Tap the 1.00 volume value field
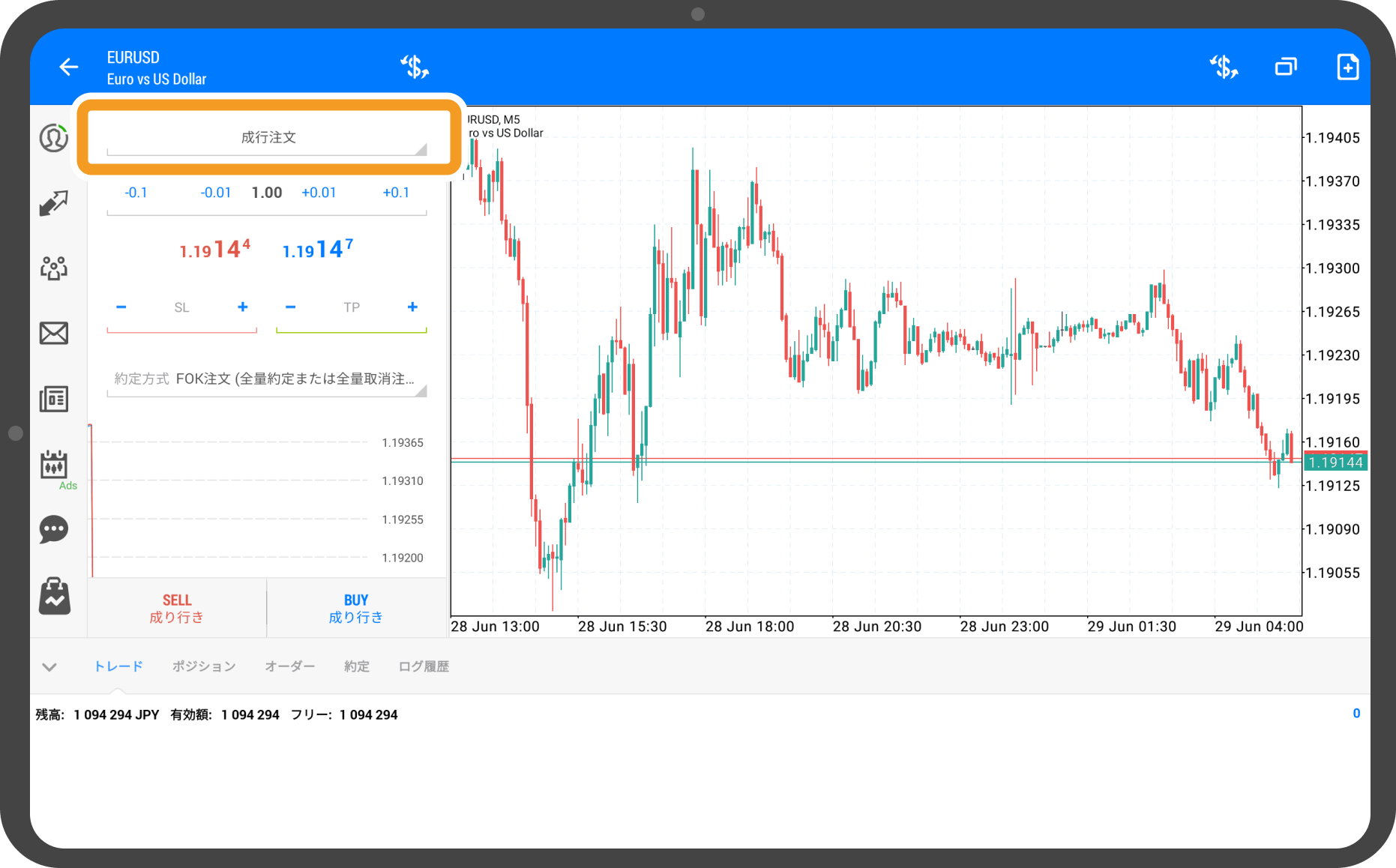 point(267,193)
